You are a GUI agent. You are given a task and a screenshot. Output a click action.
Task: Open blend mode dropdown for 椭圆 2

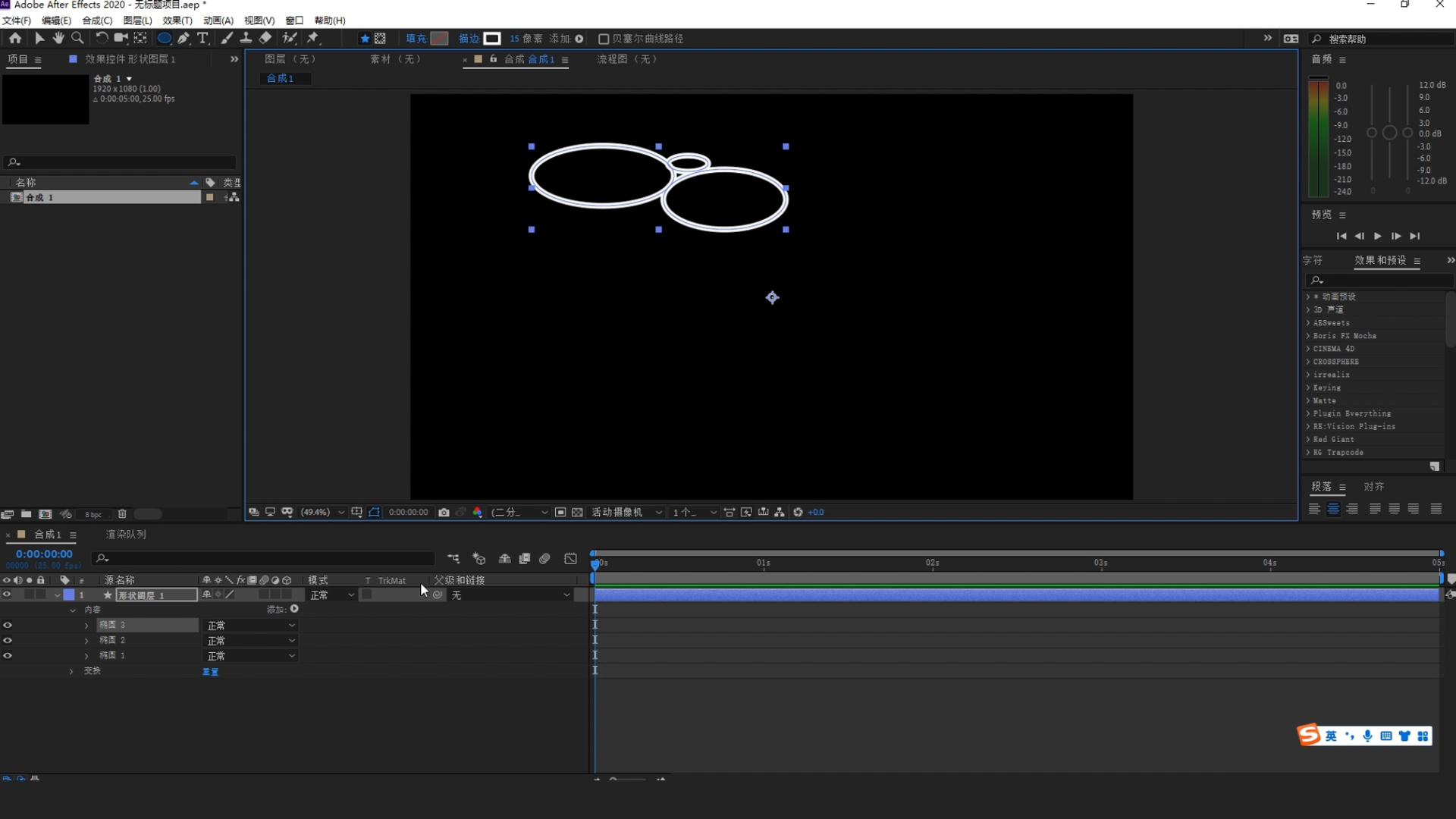pos(251,641)
